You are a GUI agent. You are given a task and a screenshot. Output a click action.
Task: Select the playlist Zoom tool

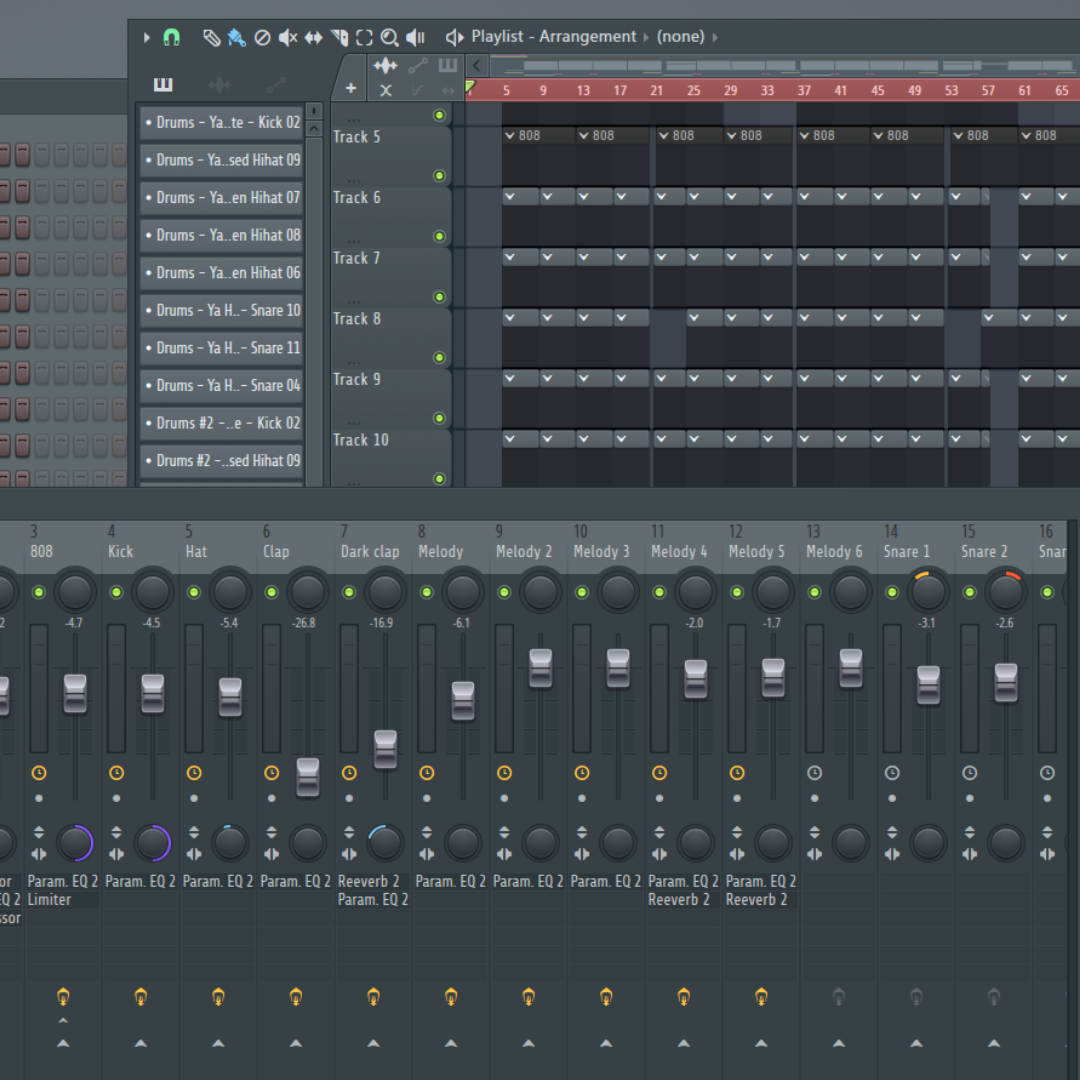coord(389,37)
